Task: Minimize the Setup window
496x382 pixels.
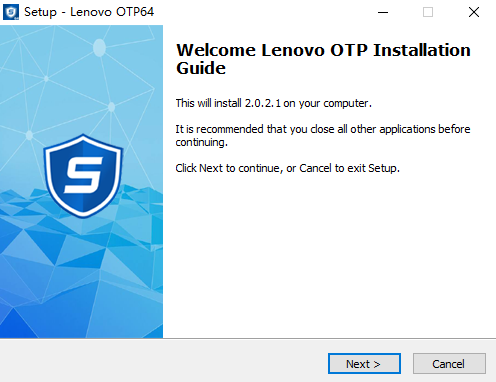Action: click(383, 12)
